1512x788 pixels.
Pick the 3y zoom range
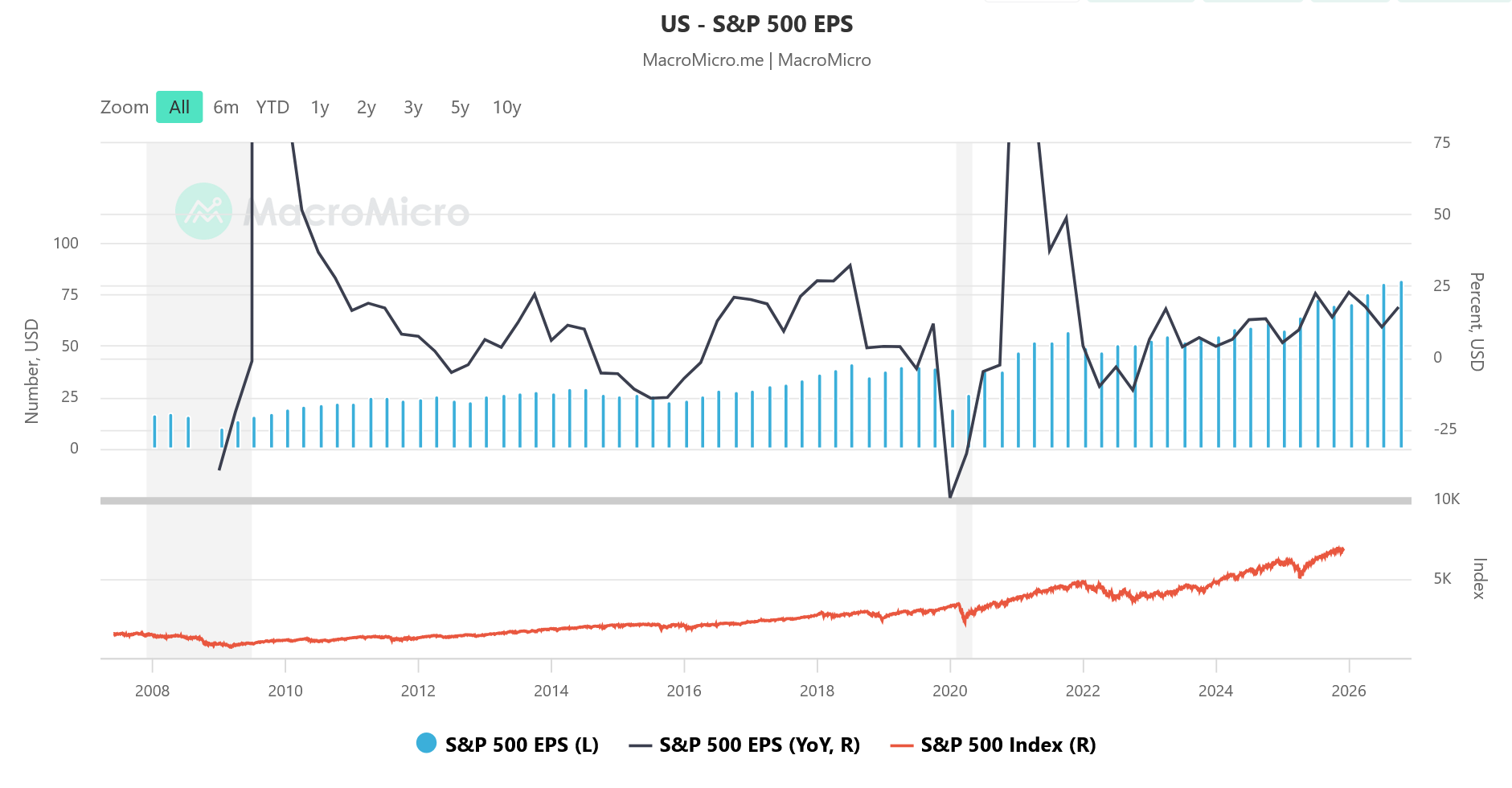pyautogui.click(x=413, y=108)
